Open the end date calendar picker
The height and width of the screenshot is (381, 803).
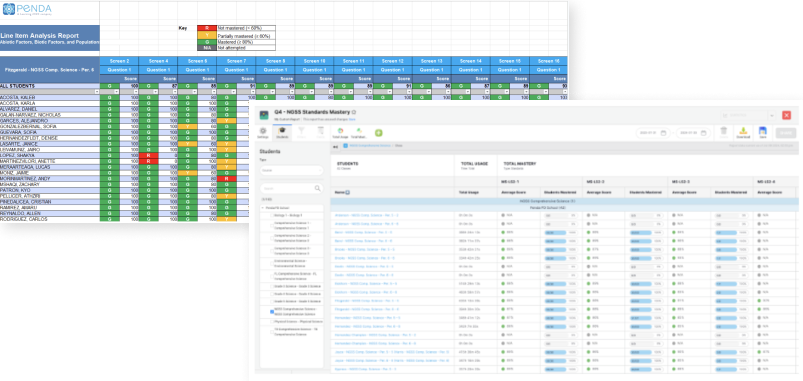(x=704, y=133)
